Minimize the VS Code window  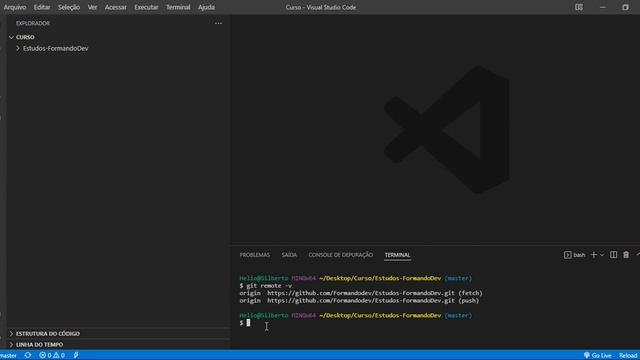pos(602,7)
